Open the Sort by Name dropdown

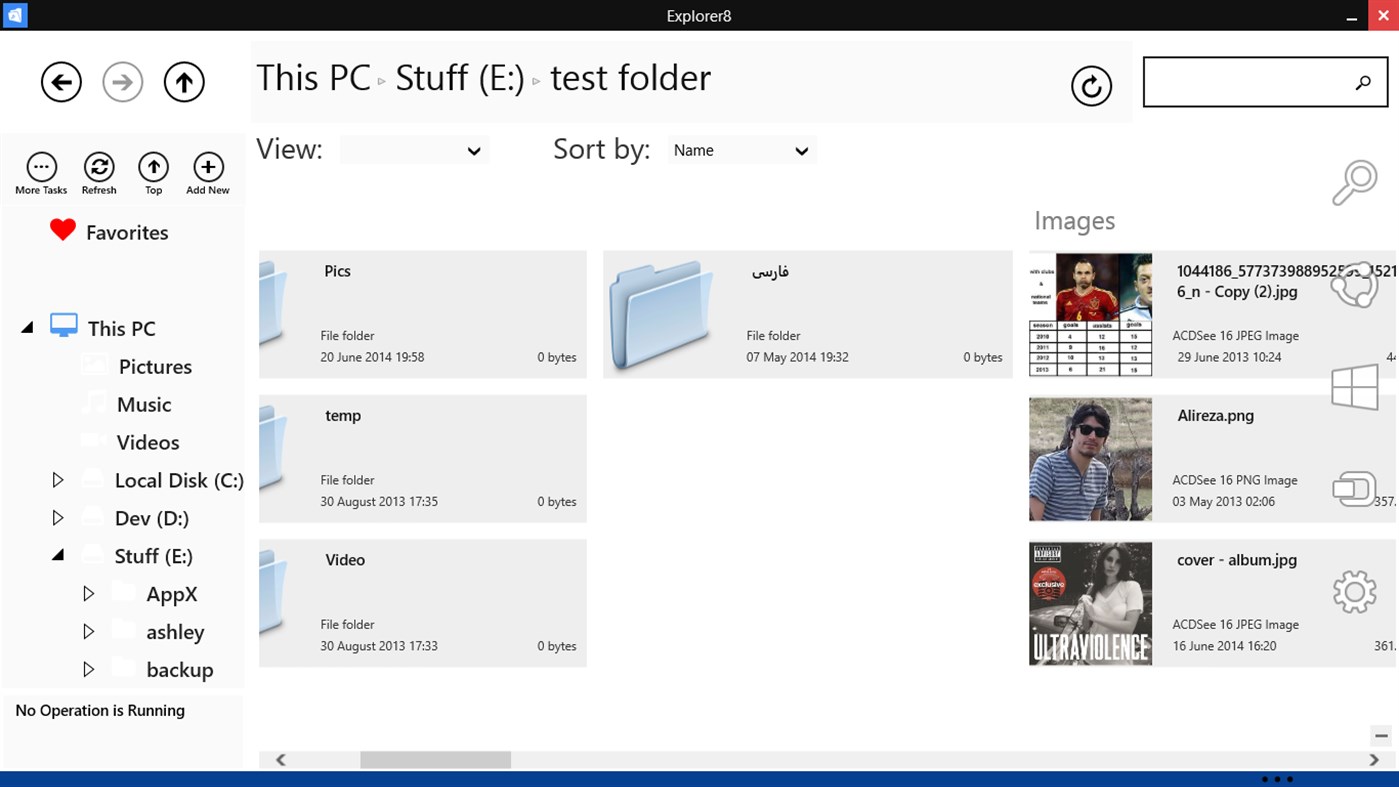pyautogui.click(x=741, y=151)
